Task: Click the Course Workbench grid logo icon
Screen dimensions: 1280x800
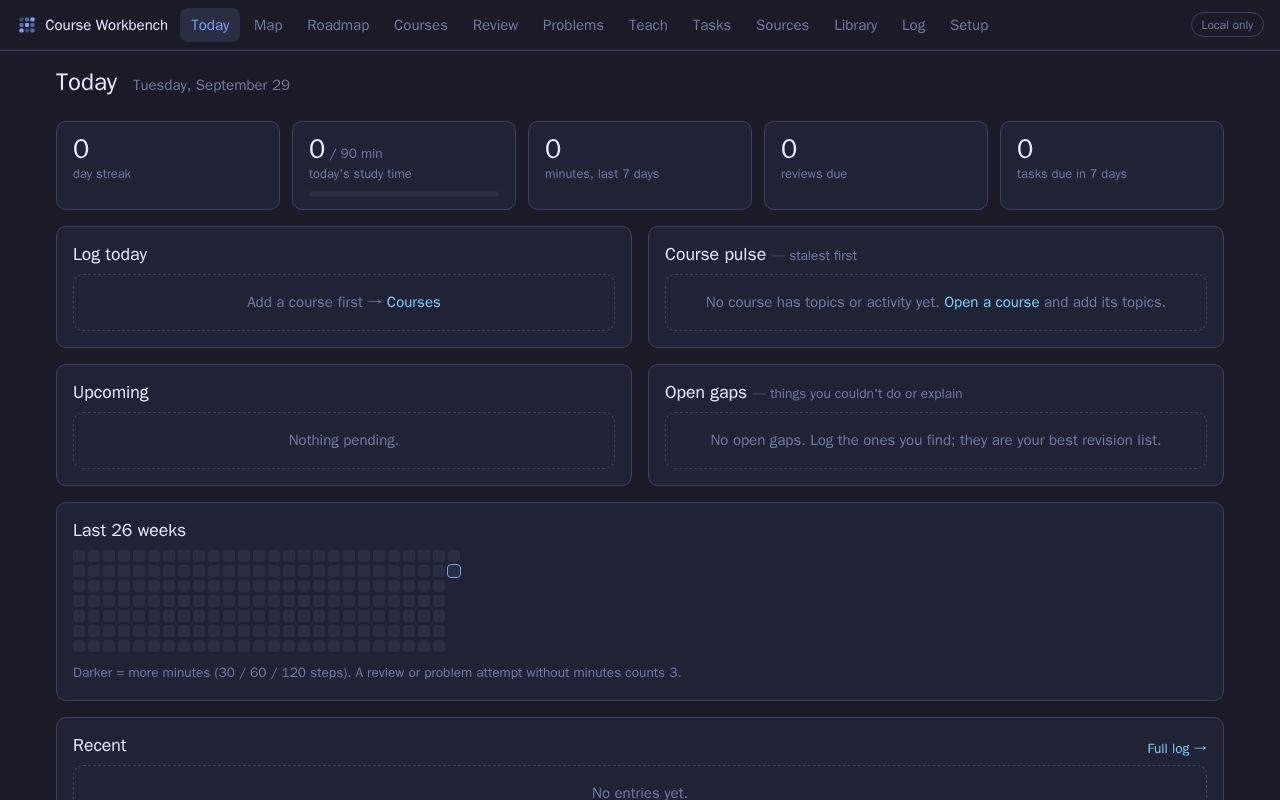Action: pyautogui.click(x=27, y=25)
